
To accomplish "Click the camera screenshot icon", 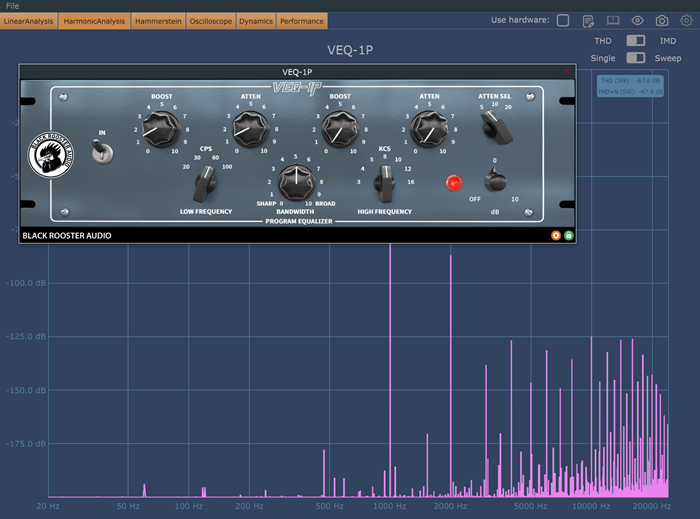I will click(662, 20).
